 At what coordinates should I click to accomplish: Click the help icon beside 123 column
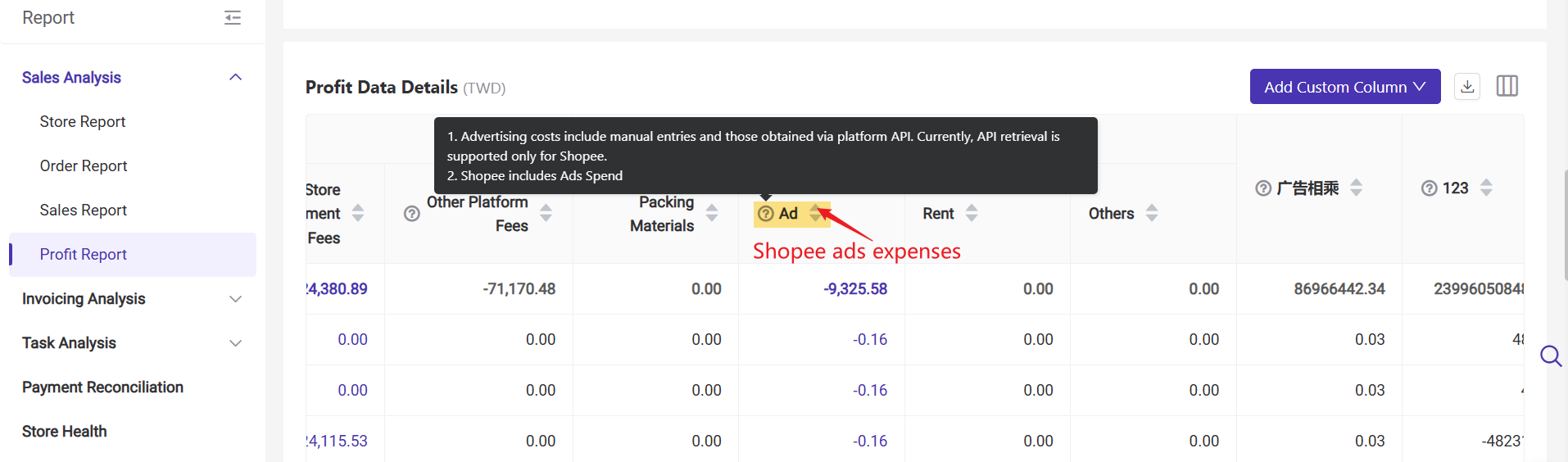[x=1429, y=188]
